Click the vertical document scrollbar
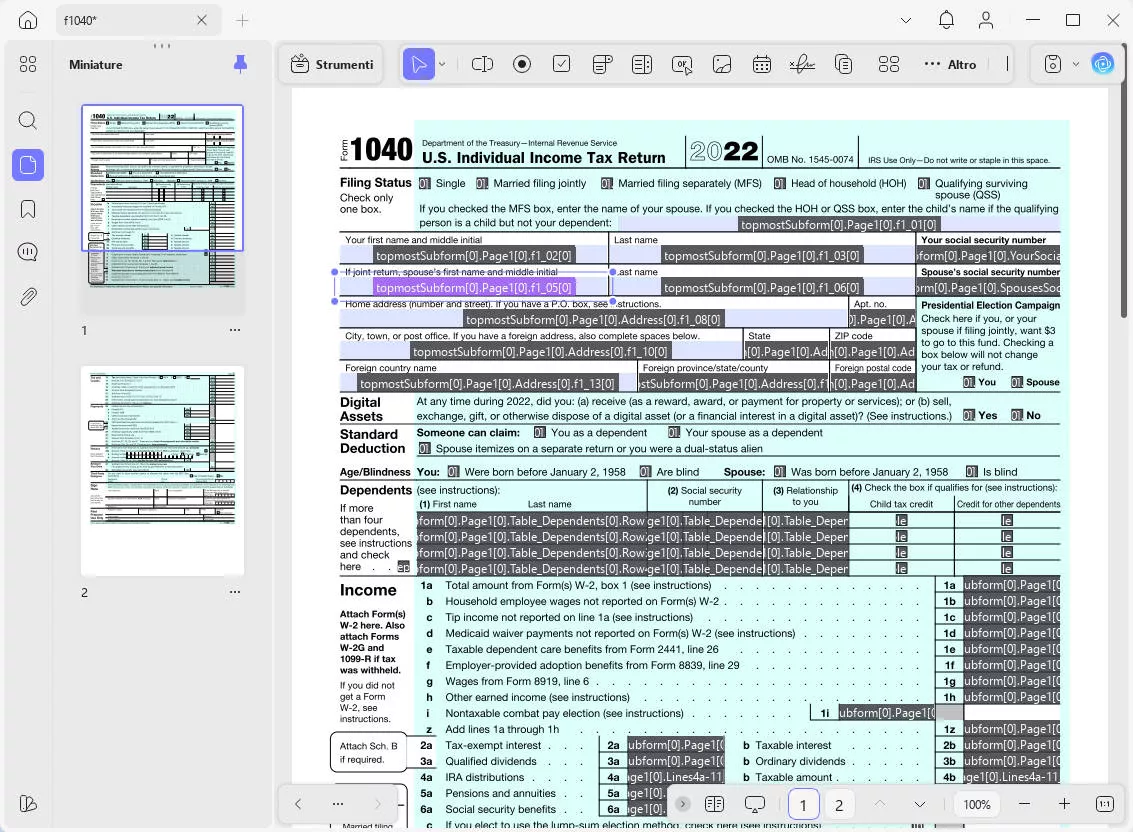1133x832 pixels. click(x=1124, y=181)
